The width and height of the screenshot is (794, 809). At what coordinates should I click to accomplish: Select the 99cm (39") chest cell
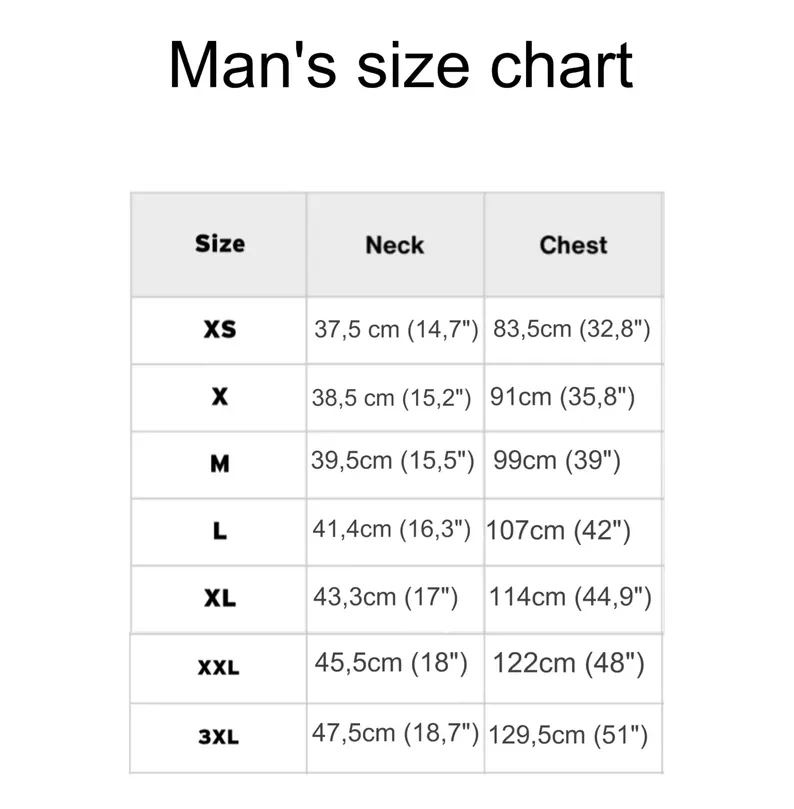pyautogui.click(x=557, y=462)
